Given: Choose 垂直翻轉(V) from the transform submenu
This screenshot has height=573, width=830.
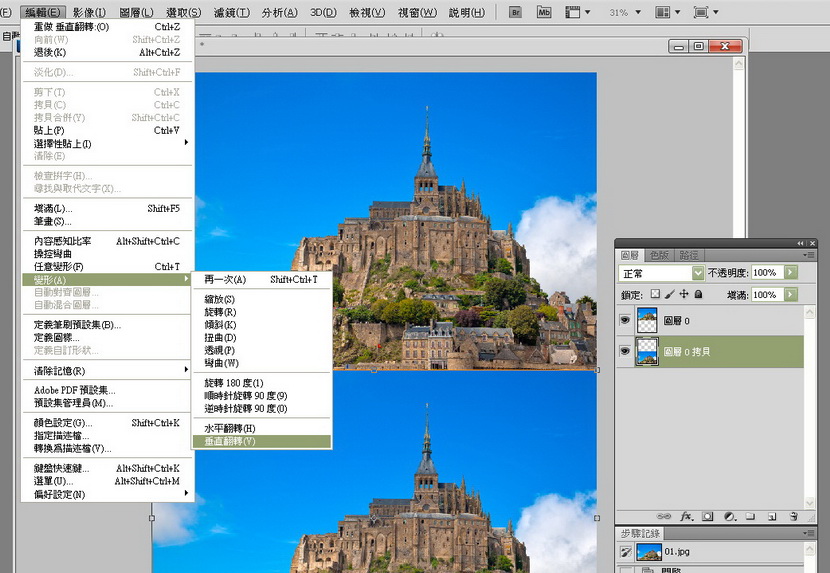Looking at the screenshot, I should (x=261, y=441).
